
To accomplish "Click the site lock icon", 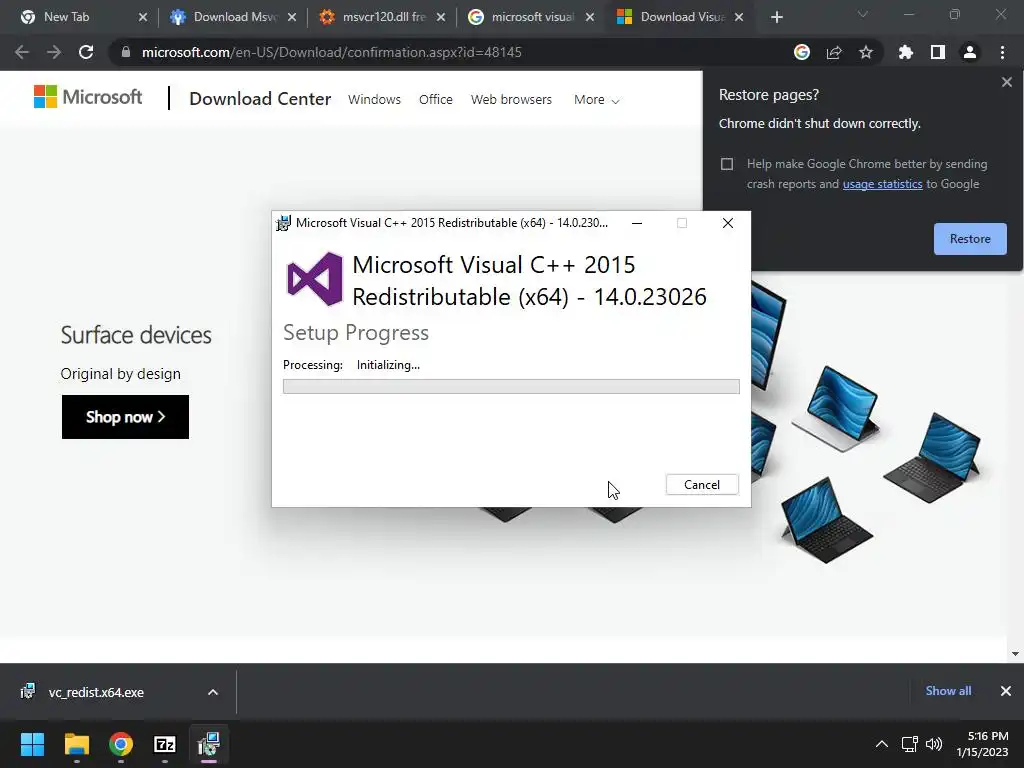I will click(x=126, y=52).
